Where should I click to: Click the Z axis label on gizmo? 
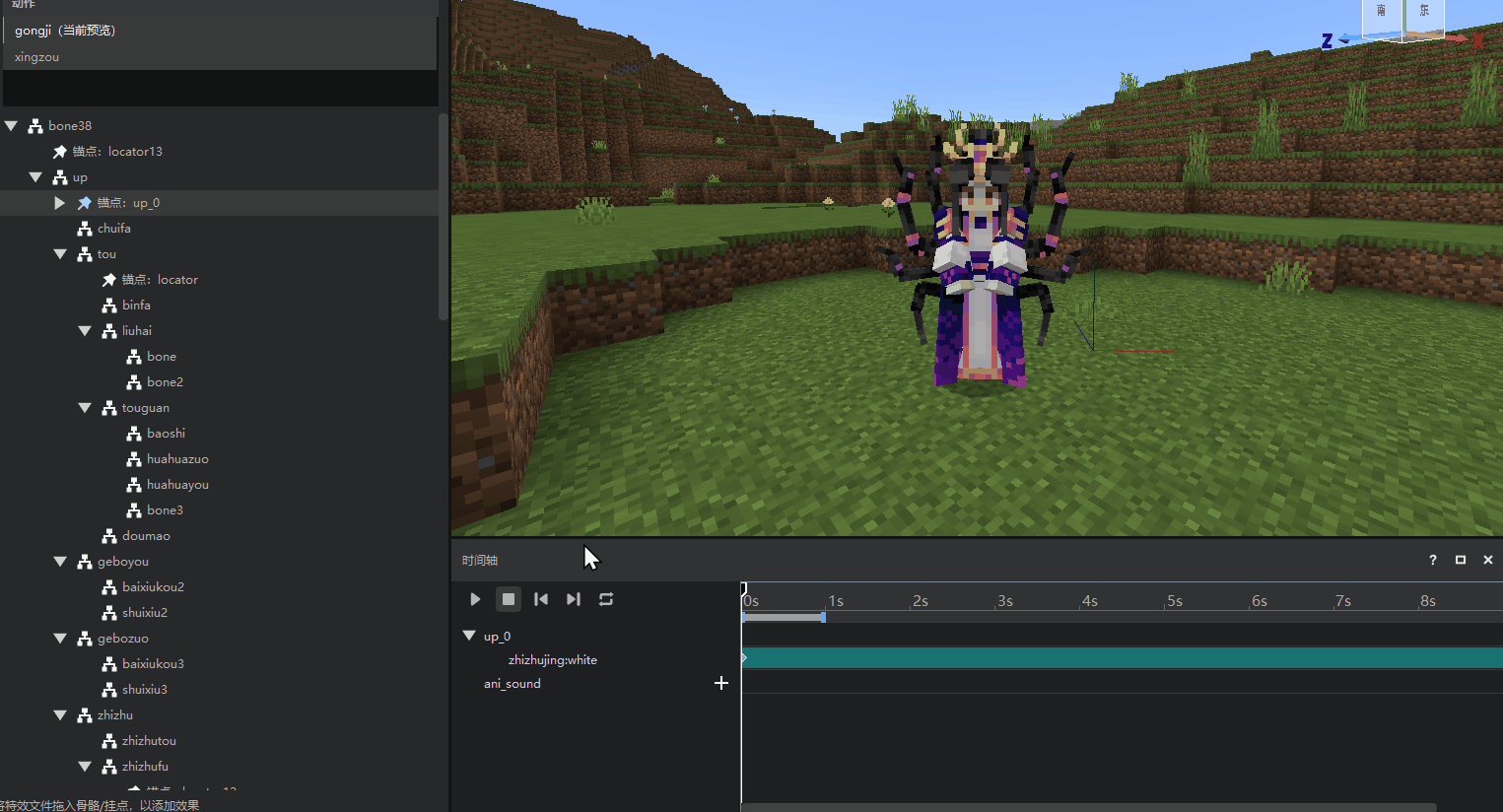pyautogui.click(x=1327, y=40)
